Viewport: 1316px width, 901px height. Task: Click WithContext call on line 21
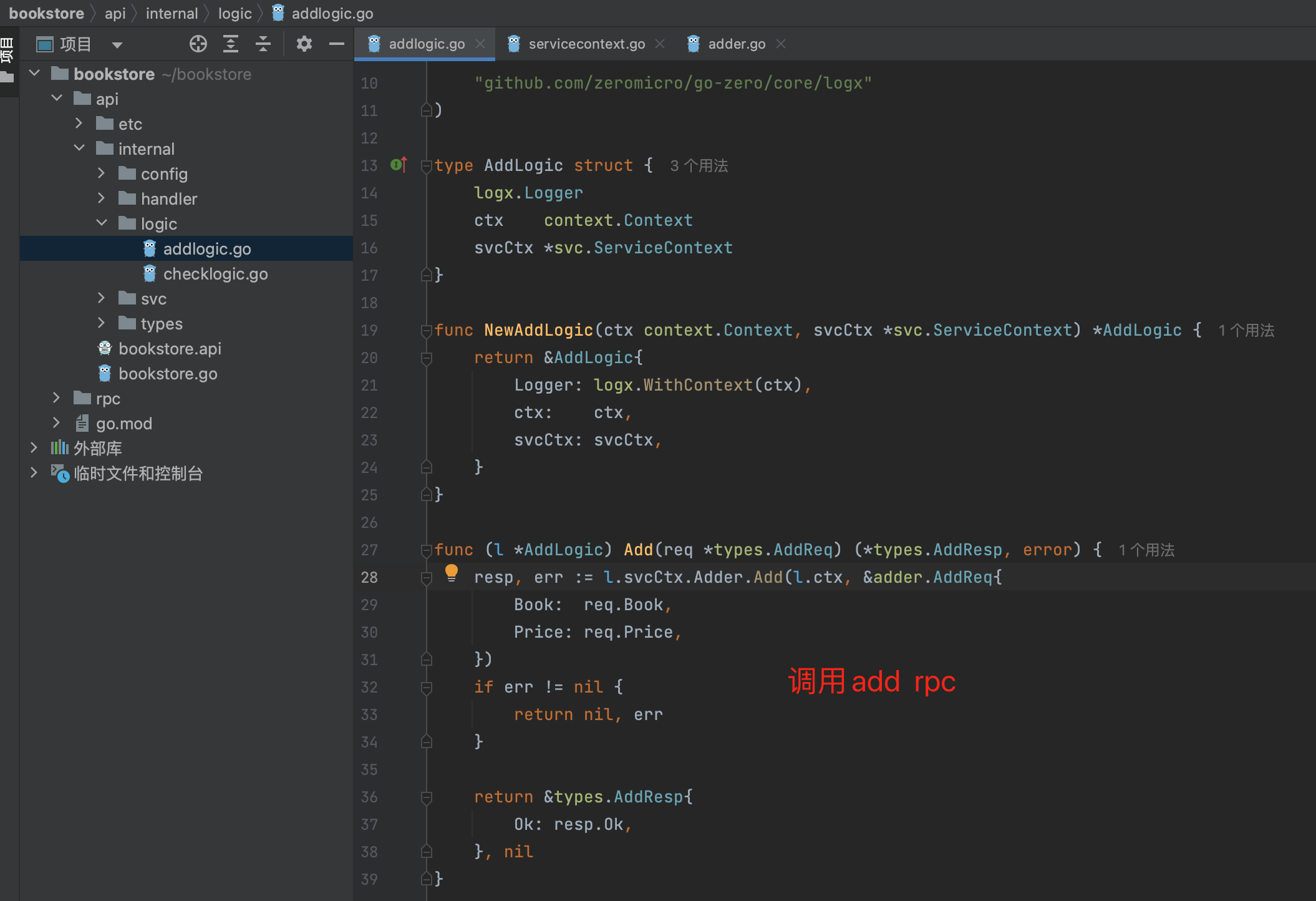click(698, 385)
